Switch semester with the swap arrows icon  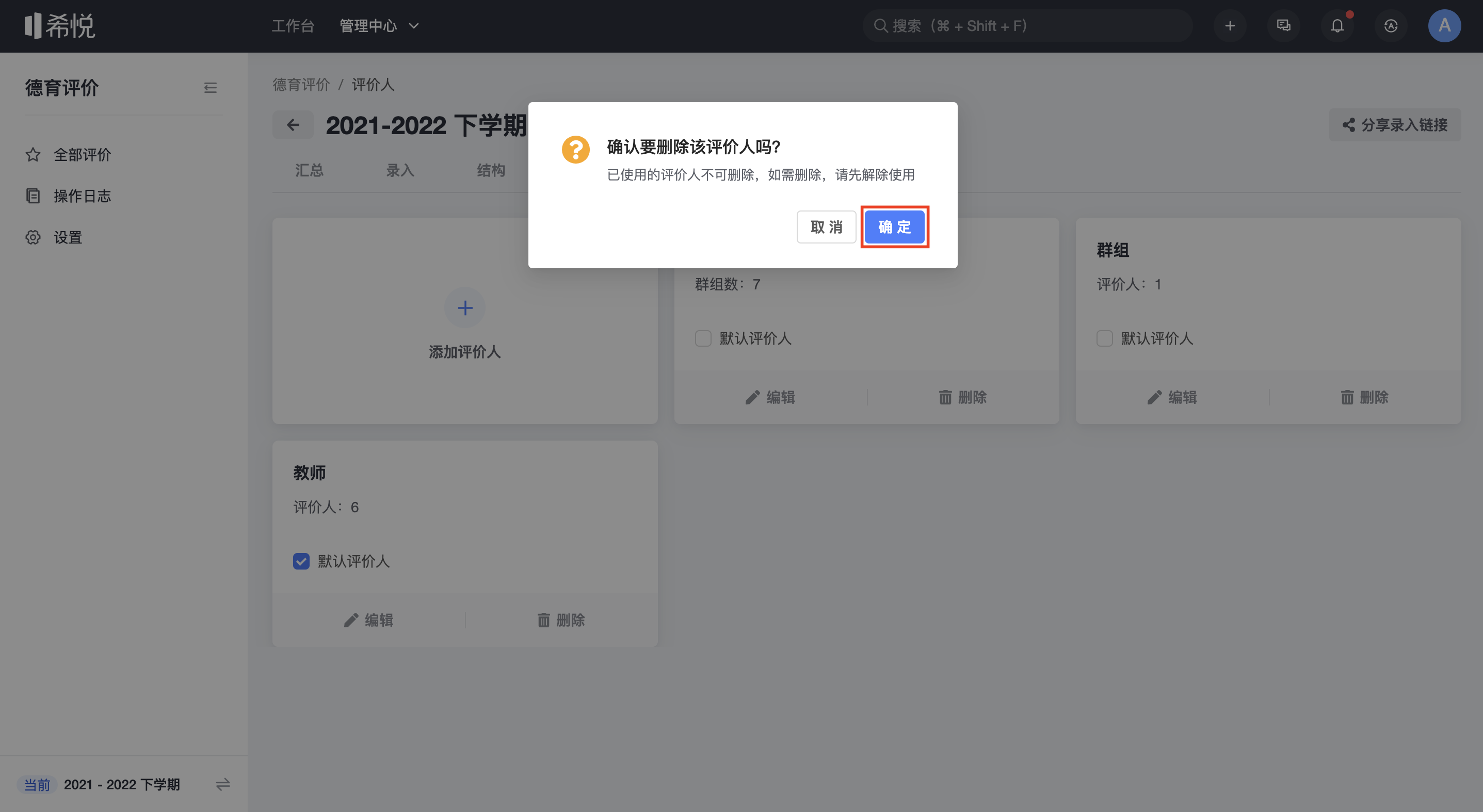pos(223,784)
